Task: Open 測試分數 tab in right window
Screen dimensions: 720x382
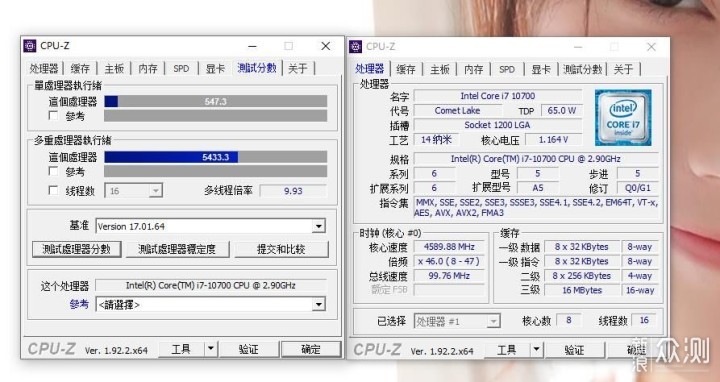Action: coord(583,69)
